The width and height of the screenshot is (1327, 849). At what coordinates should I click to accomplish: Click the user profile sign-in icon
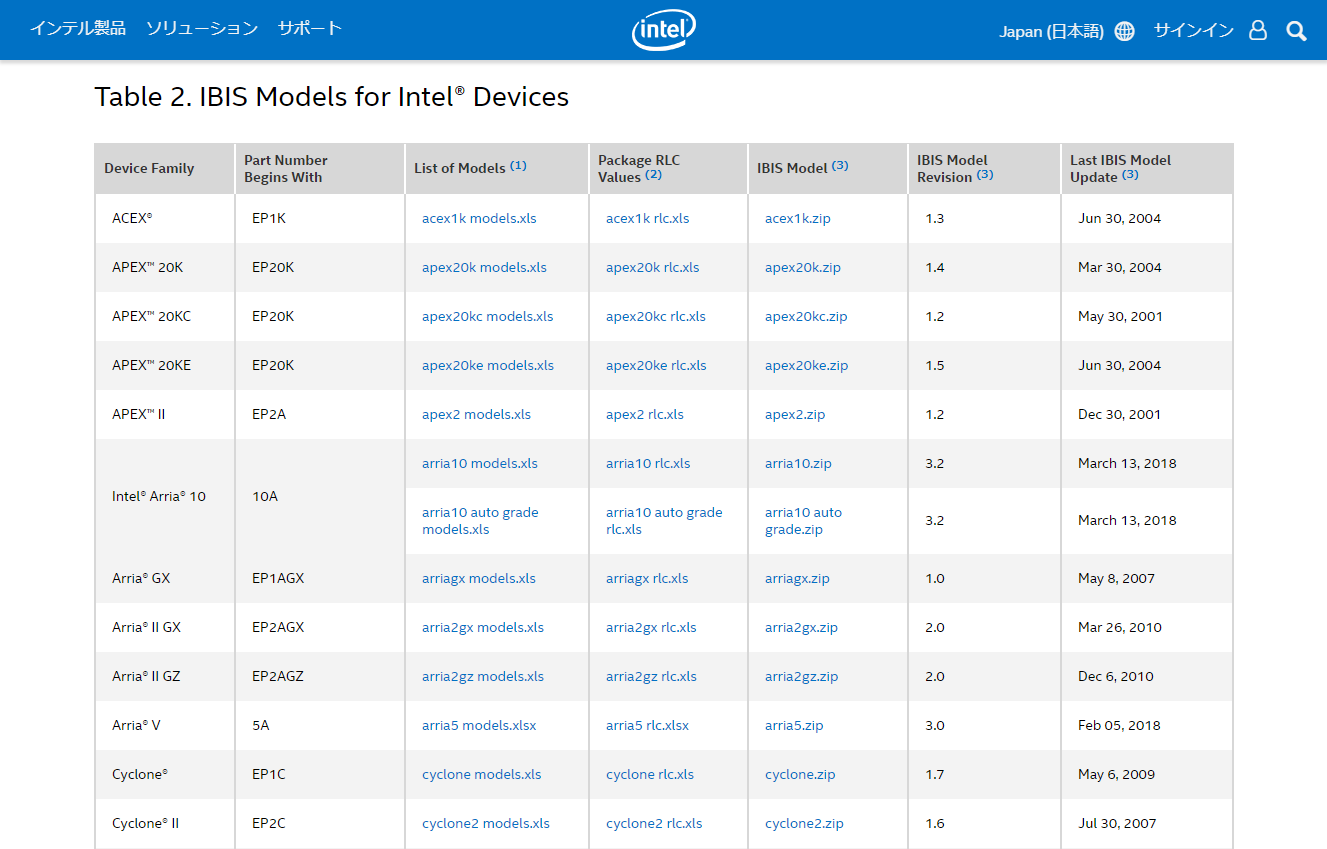click(x=1258, y=31)
